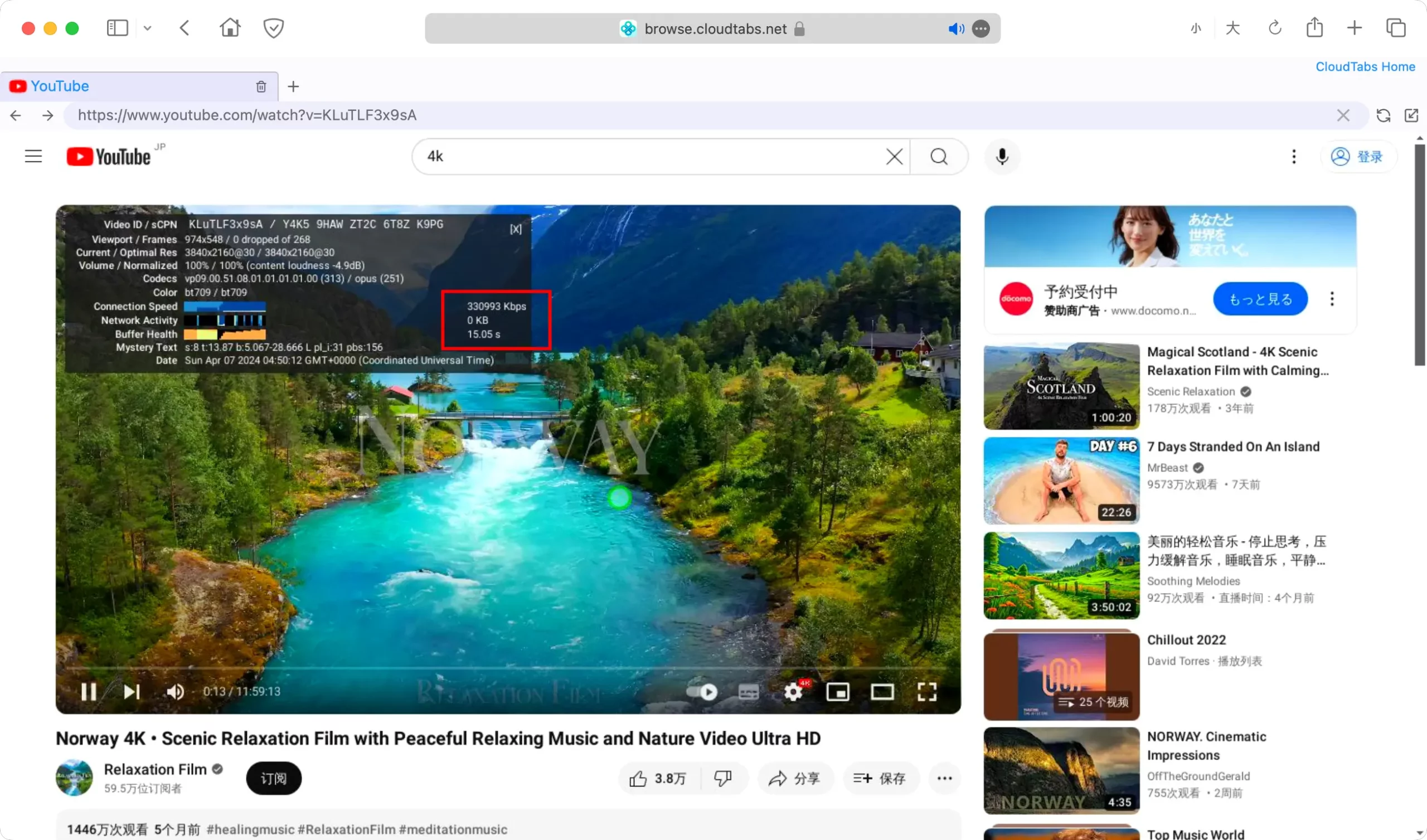Screen dimensions: 1427x840
Task: Navigate forward in CloudTabs browser
Action: (x=47, y=115)
